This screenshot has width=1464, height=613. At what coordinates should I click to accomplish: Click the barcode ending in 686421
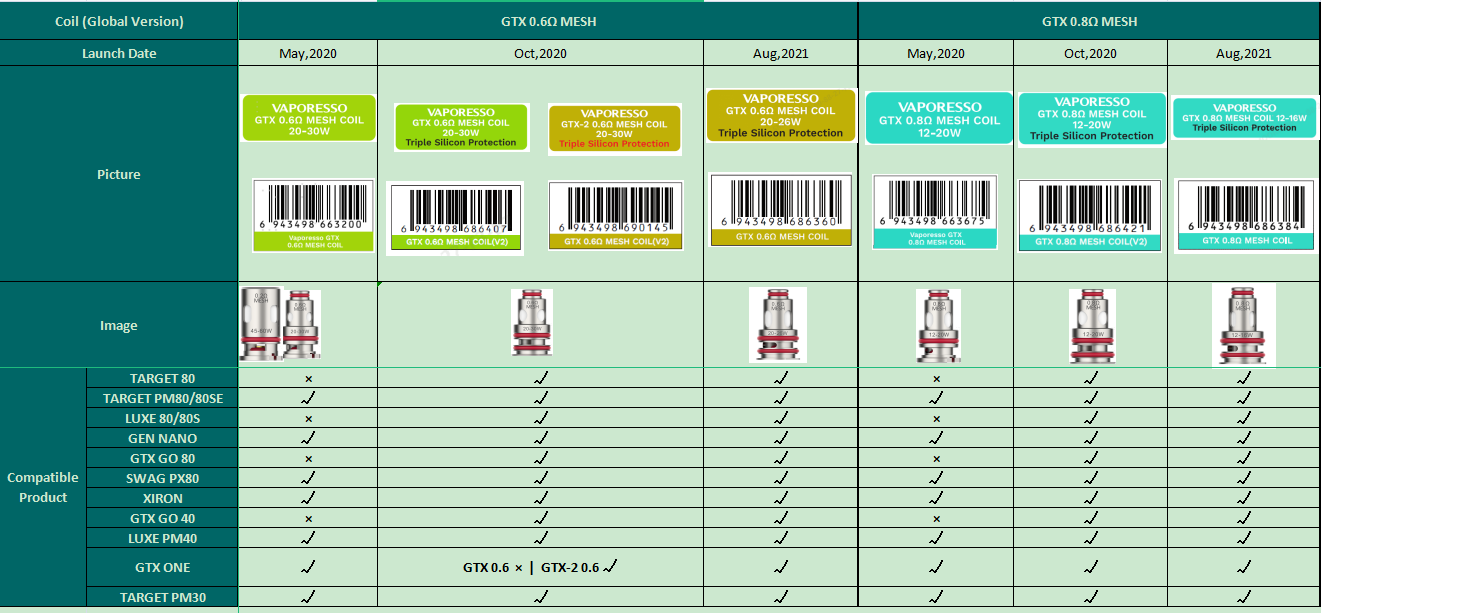click(1090, 215)
